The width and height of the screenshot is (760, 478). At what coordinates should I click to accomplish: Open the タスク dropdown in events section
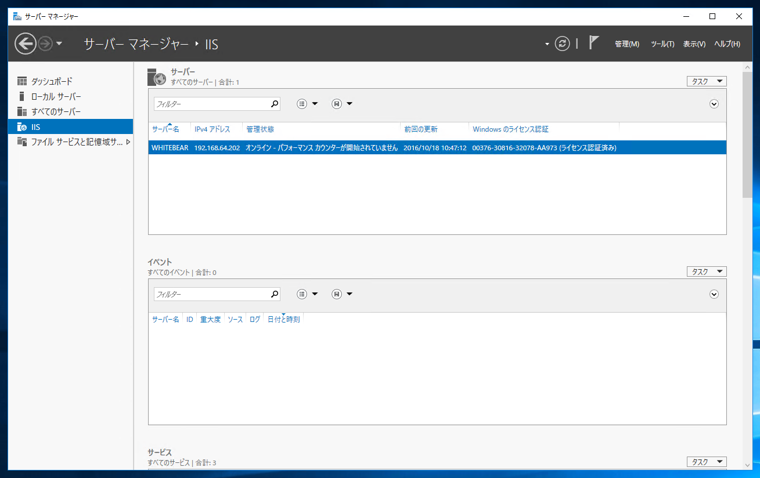coord(706,271)
